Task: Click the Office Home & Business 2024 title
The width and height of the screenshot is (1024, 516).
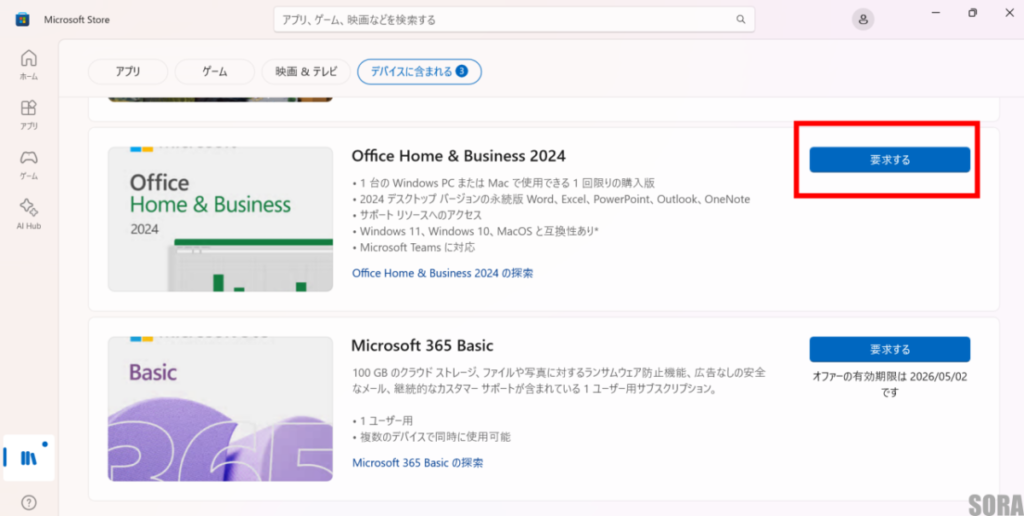Action: pos(458,156)
